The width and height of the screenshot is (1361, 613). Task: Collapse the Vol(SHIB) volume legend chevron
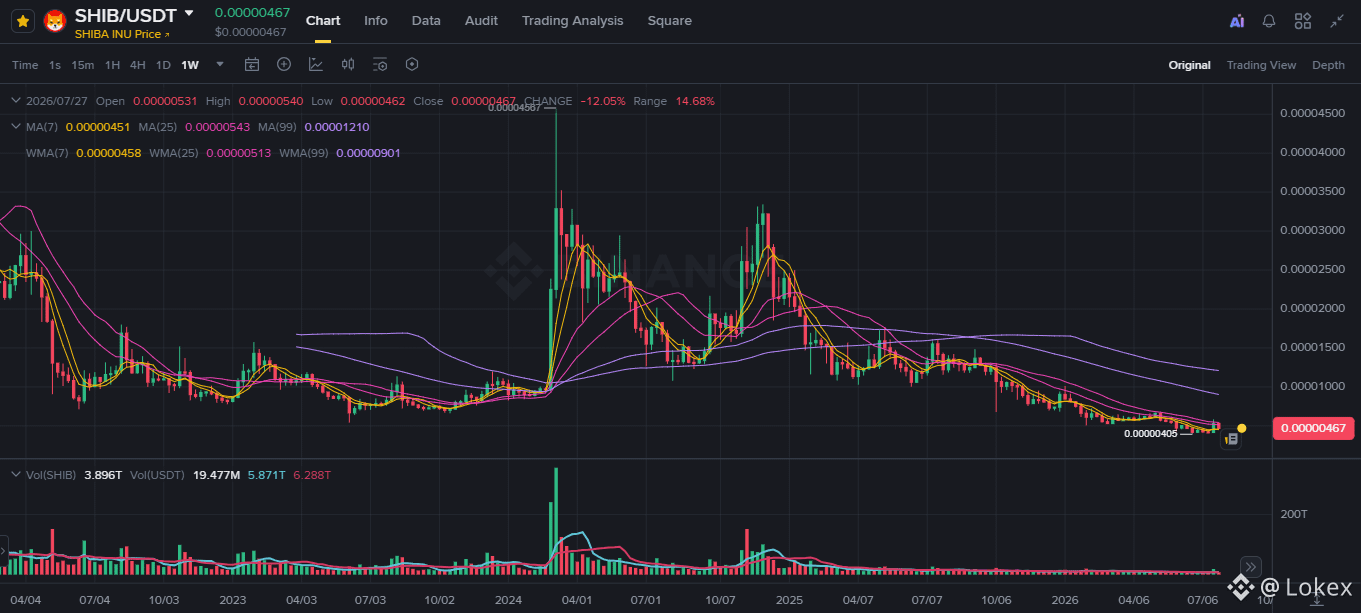point(15,475)
